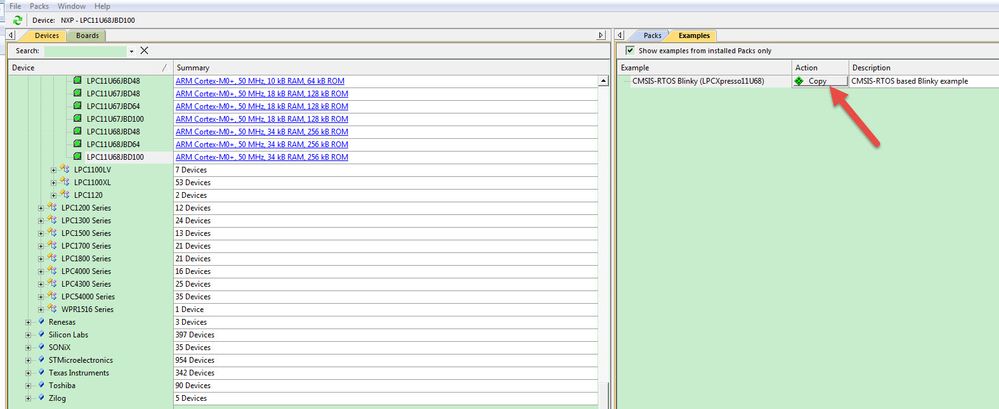Click the Texas Instruments vendor icon
The image size is (999, 409).
pyautogui.click(x=41, y=373)
